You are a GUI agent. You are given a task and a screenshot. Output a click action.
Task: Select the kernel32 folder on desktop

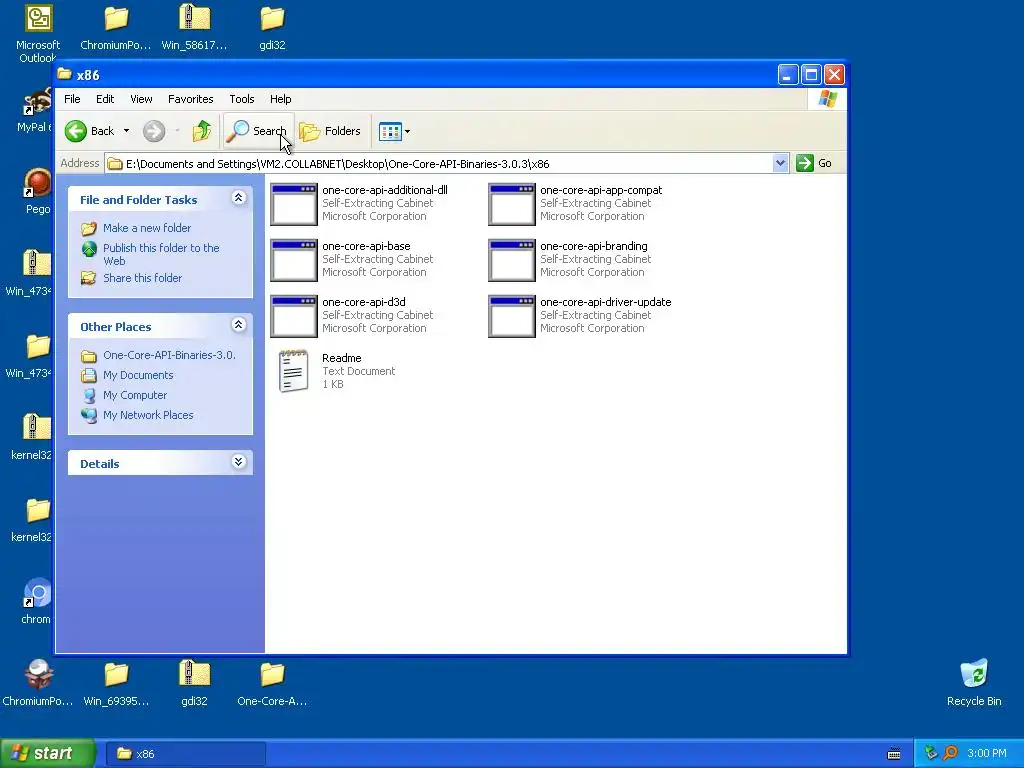[37, 511]
